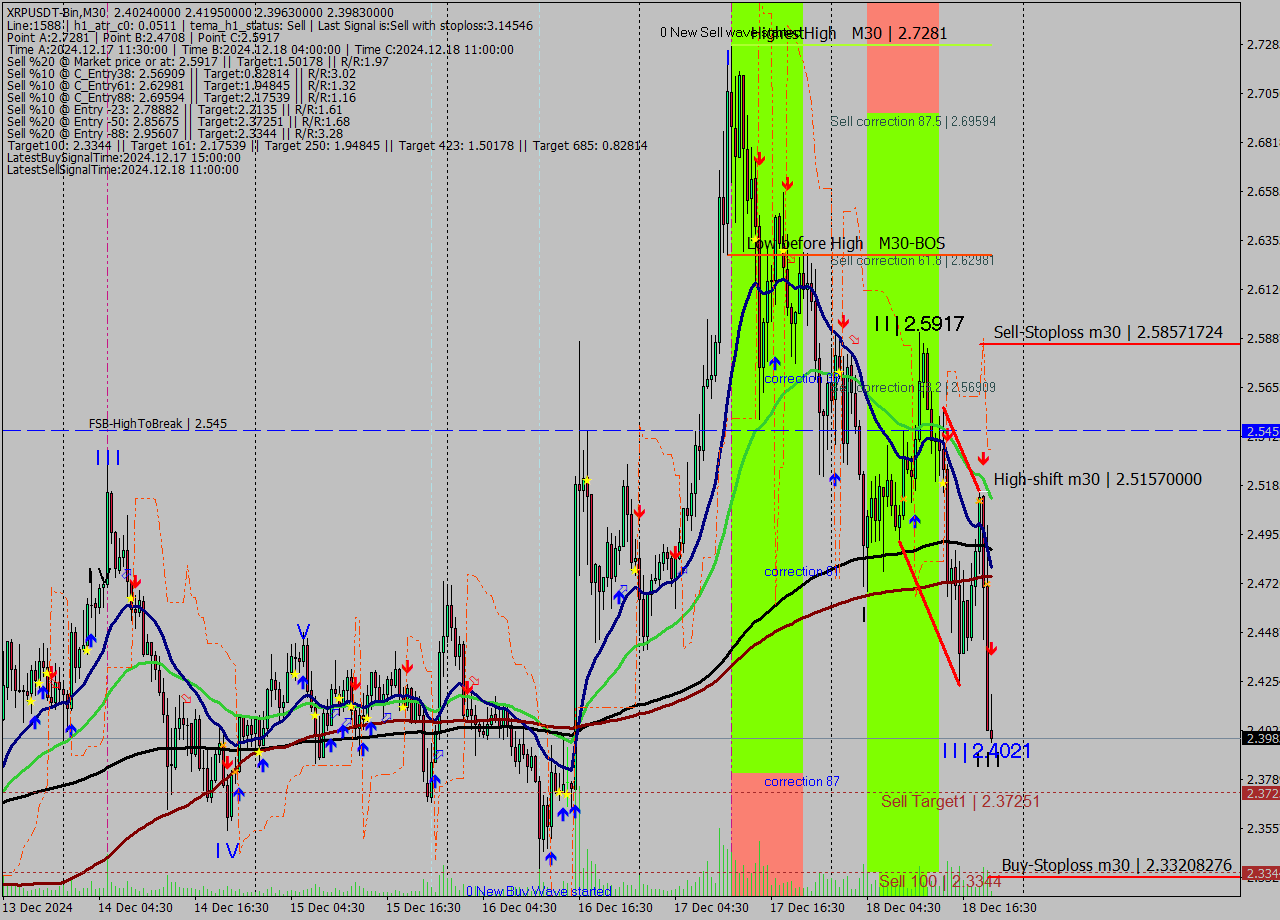Click the '17 Dec 04:30' time axis label
The height and width of the screenshot is (920, 1280).
pos(710,908)
